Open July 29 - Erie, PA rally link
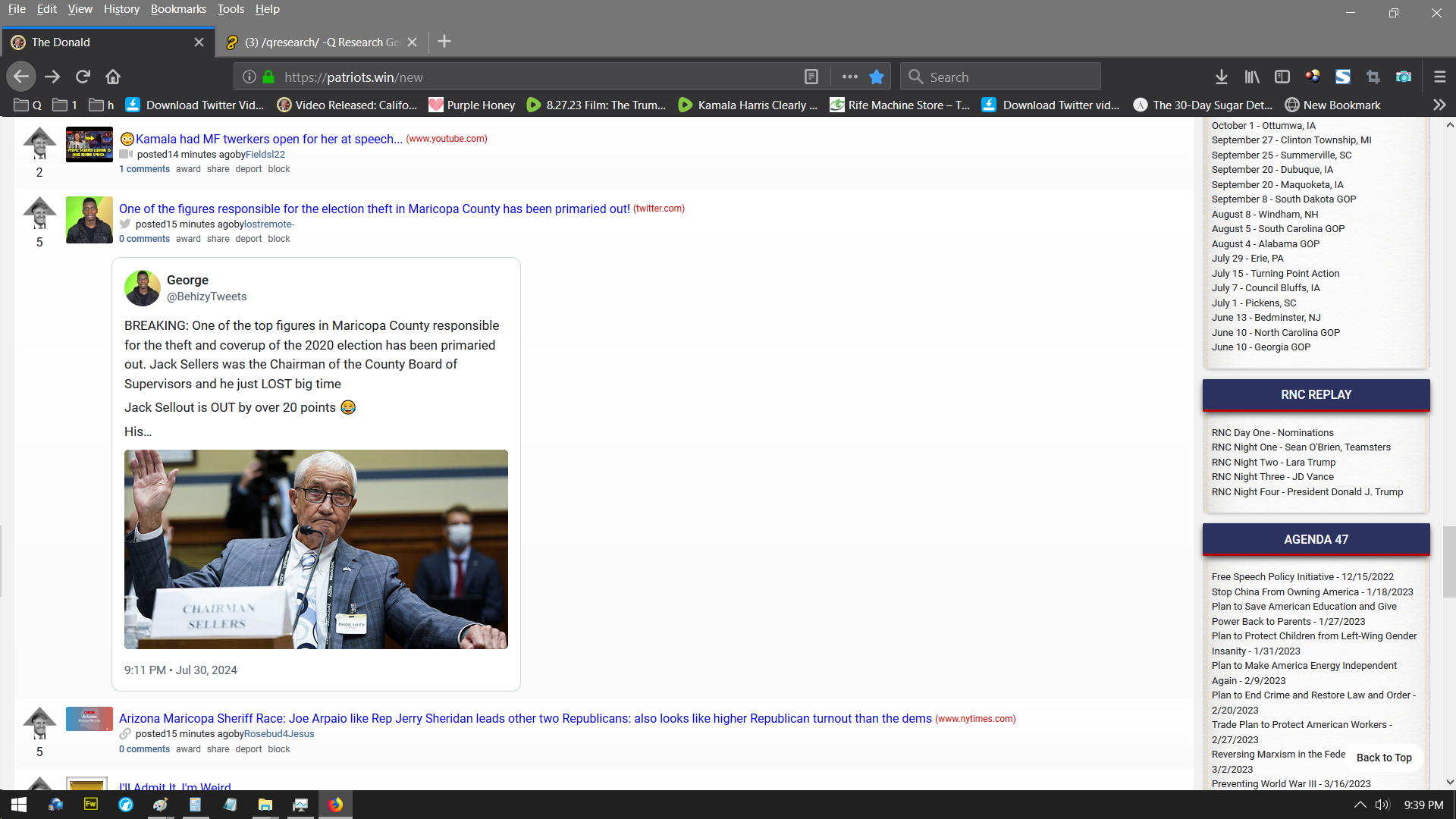Screen dimensions: 1456x819 pos(1247,259)
